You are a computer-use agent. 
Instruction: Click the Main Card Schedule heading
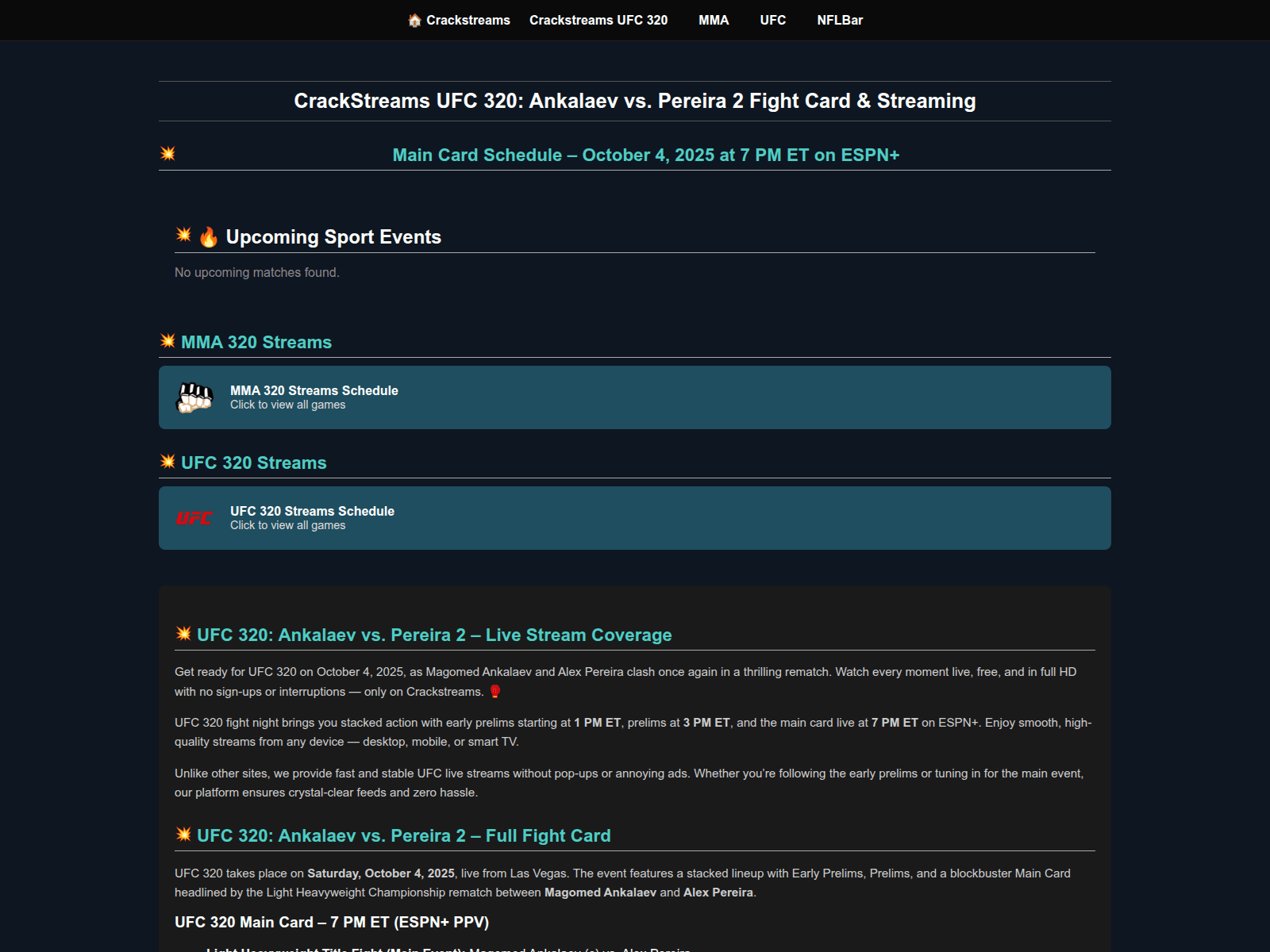646,155
